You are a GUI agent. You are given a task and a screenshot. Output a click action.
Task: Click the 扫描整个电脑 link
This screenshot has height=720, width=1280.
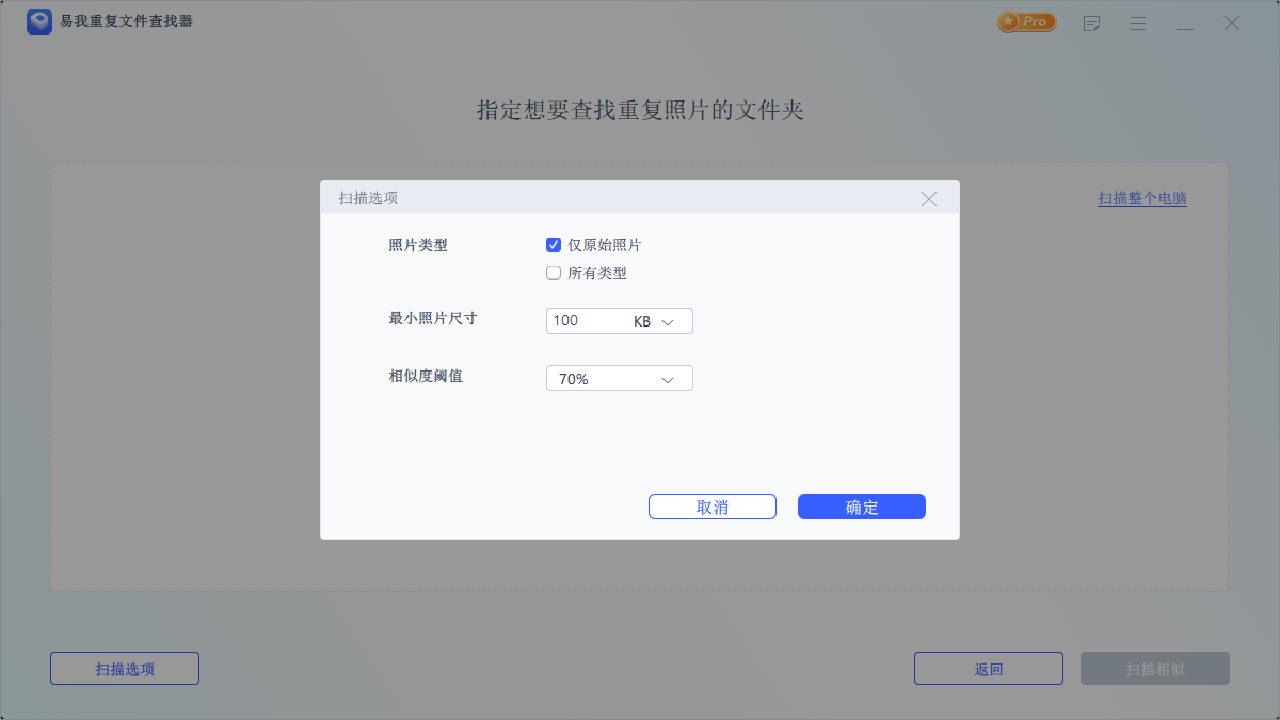[x=1142, y=197]
